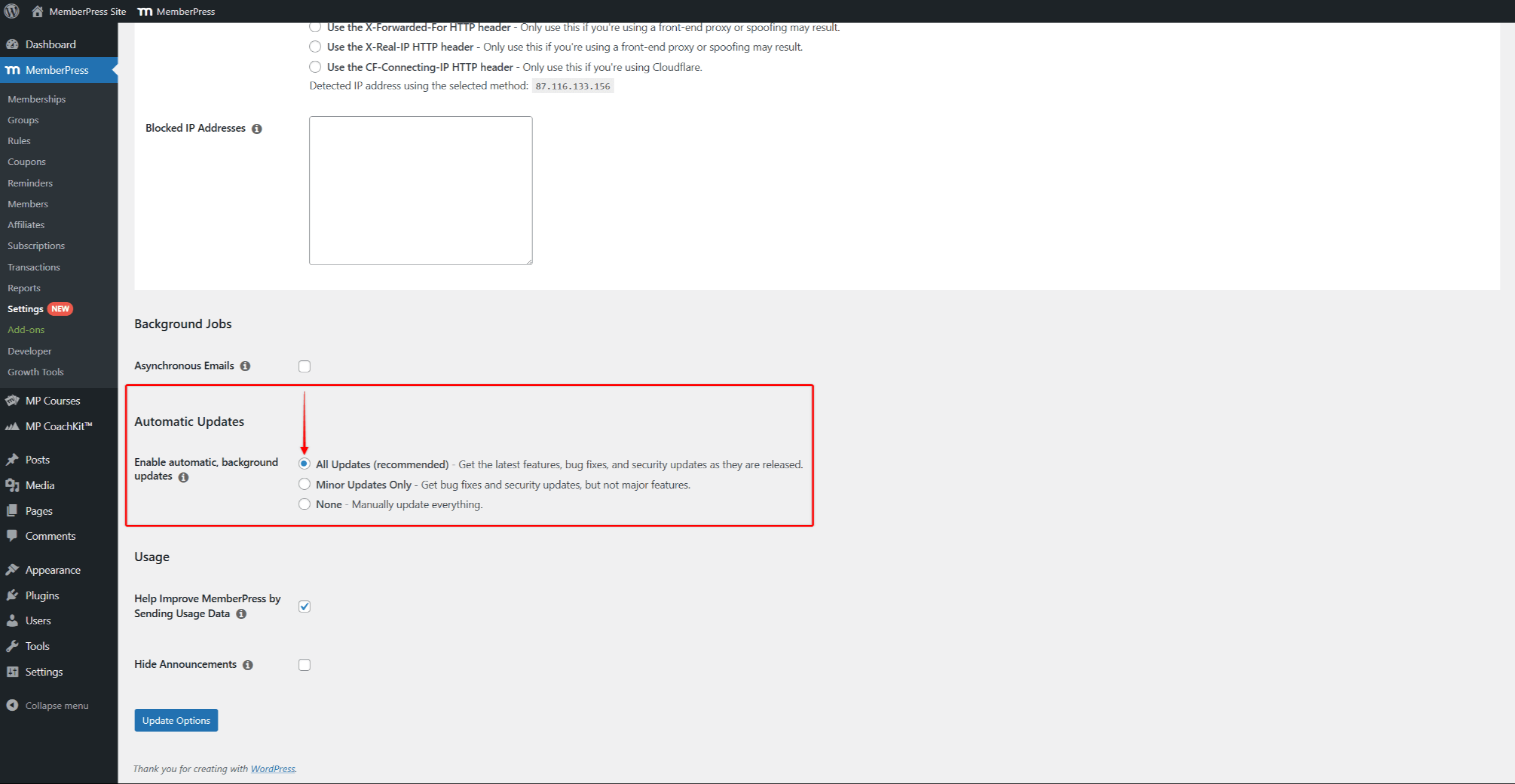Screen dimensions: 1515x784
Task: Enable the Asynchronous Emails checkbox
Action: pyautogui.click(x=304, y=366)
